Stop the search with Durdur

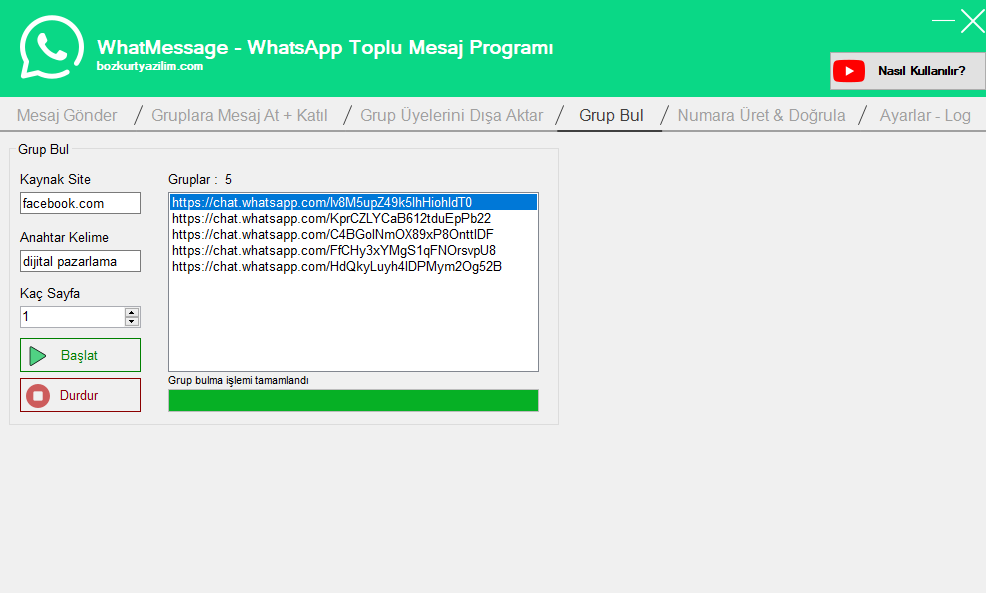[x=80, y=395]
